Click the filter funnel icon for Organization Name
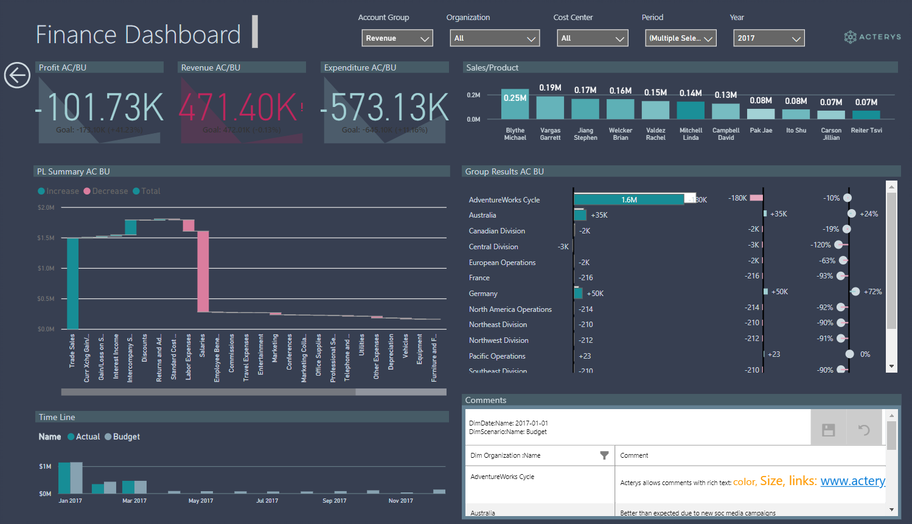This screenshot has width=912, height=524. coord(604,455)
